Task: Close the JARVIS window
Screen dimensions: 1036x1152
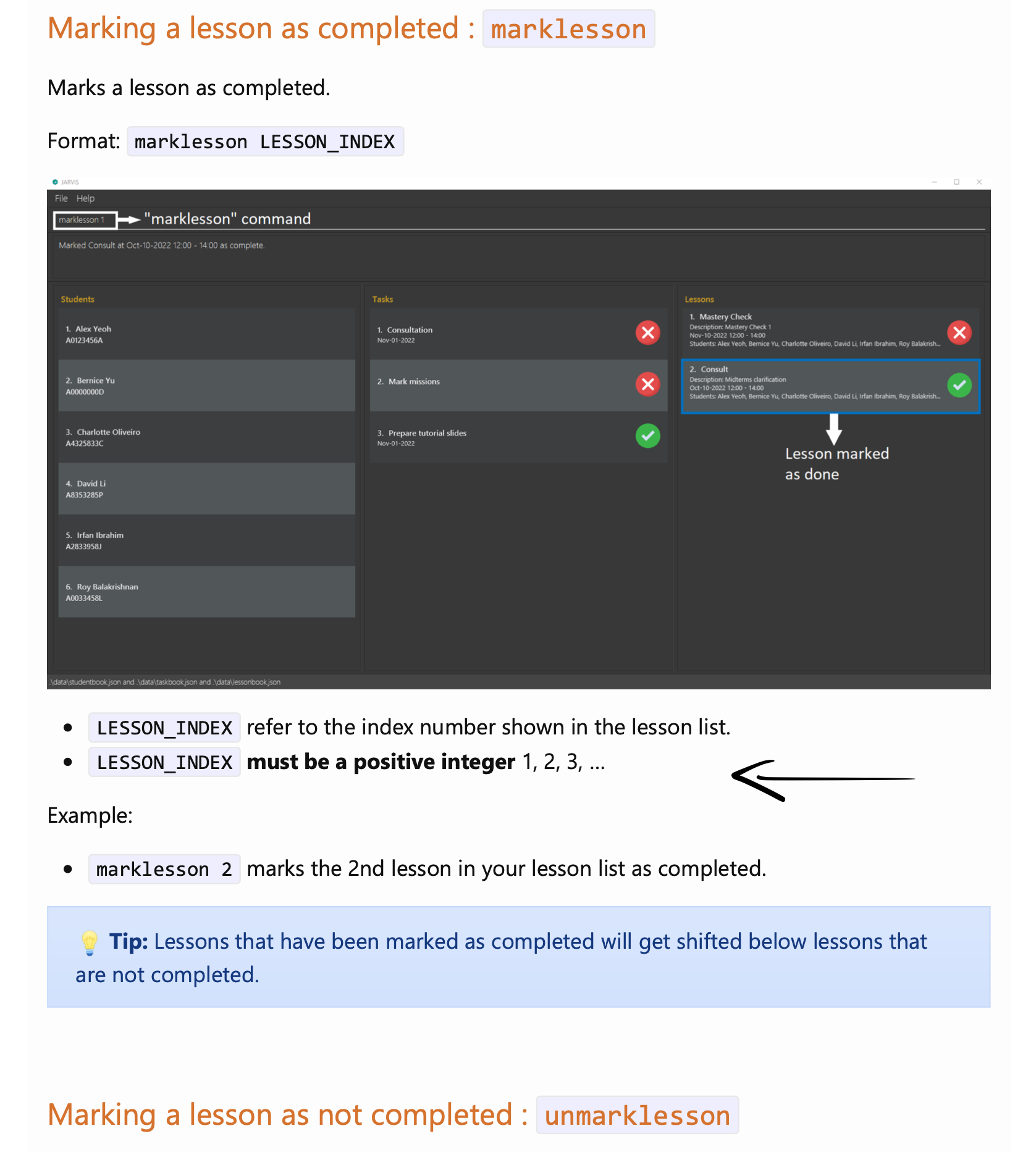Action: tap(979, 182)
